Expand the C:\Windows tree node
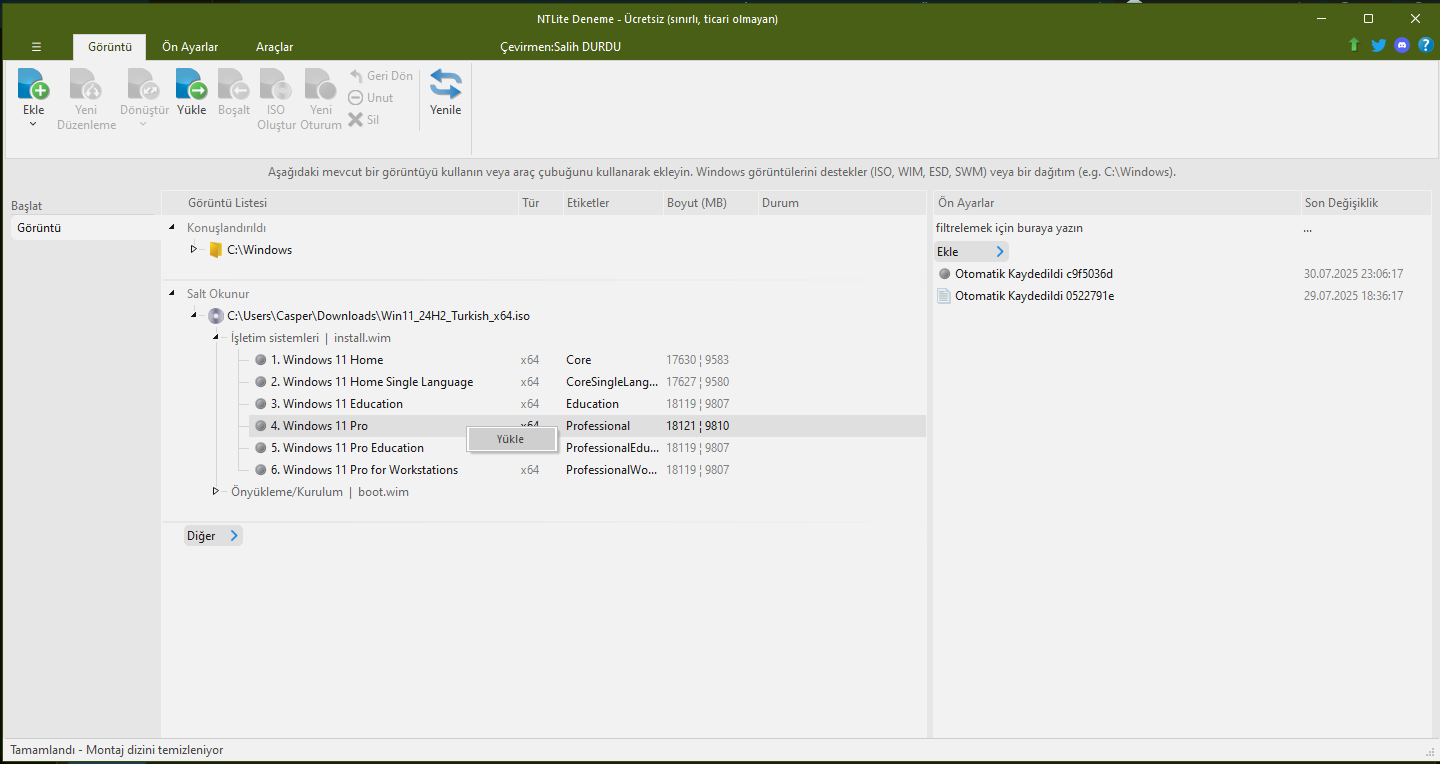The image size is (1440, 764). [193, 250]
